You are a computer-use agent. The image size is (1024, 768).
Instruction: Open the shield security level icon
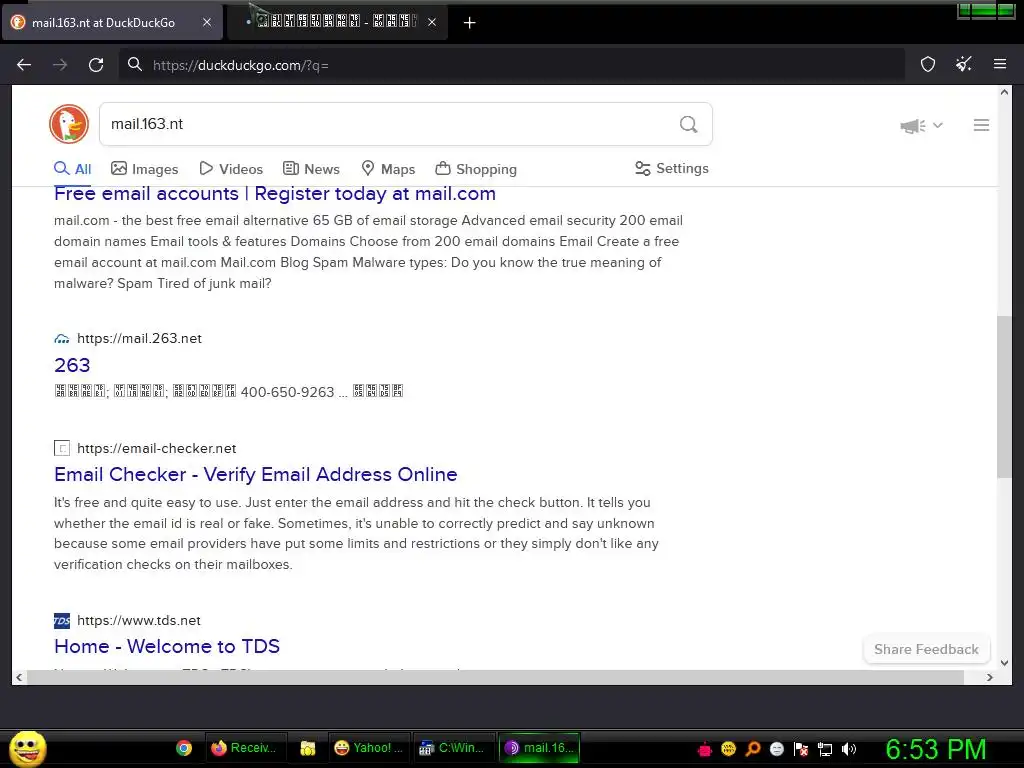point(928,64)
